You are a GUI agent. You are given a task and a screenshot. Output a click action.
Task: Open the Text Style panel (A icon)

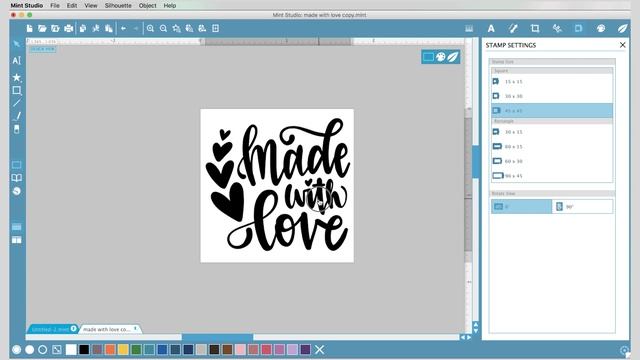coord(491,29)
